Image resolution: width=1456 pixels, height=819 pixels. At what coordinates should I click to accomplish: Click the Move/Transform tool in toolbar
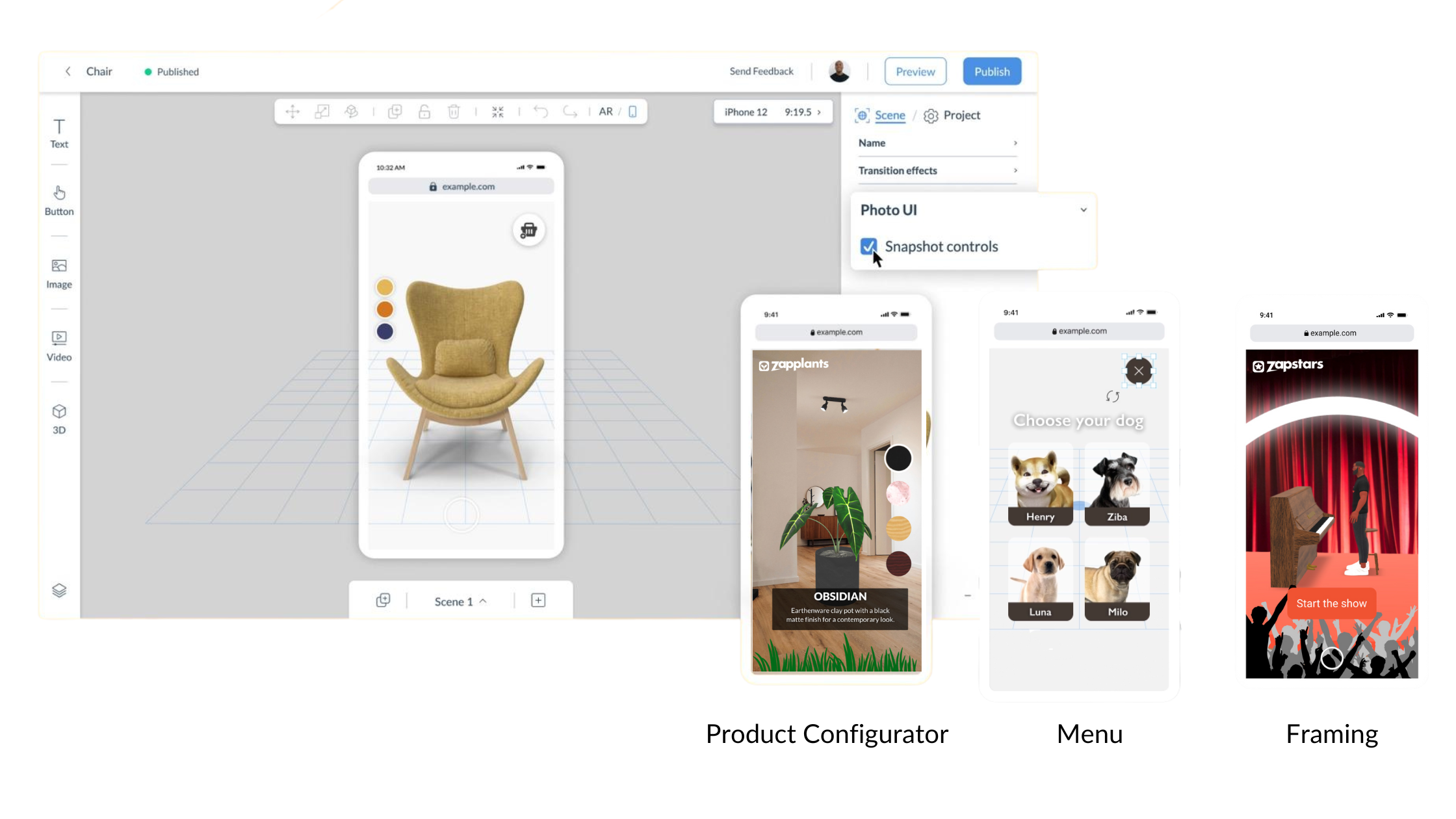292,111
